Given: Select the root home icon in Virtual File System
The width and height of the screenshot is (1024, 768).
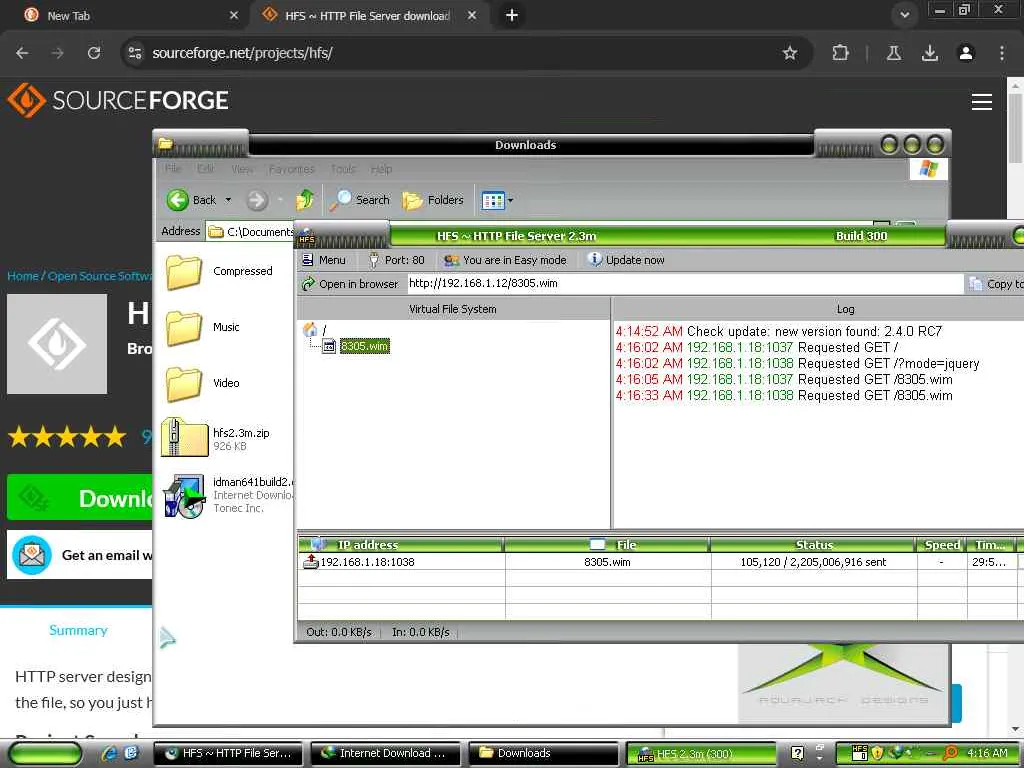Looking at the screenshot, I should (311, 330).
